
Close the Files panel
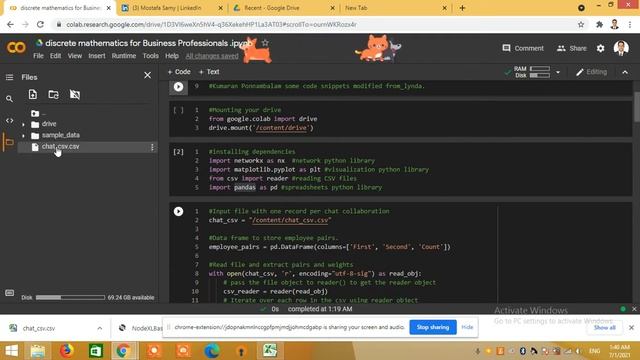click(x=147, y=76)
